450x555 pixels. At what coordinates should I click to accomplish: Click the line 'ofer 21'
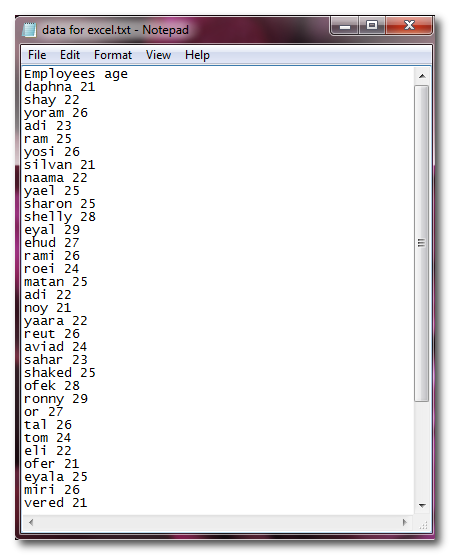(52, 464)
